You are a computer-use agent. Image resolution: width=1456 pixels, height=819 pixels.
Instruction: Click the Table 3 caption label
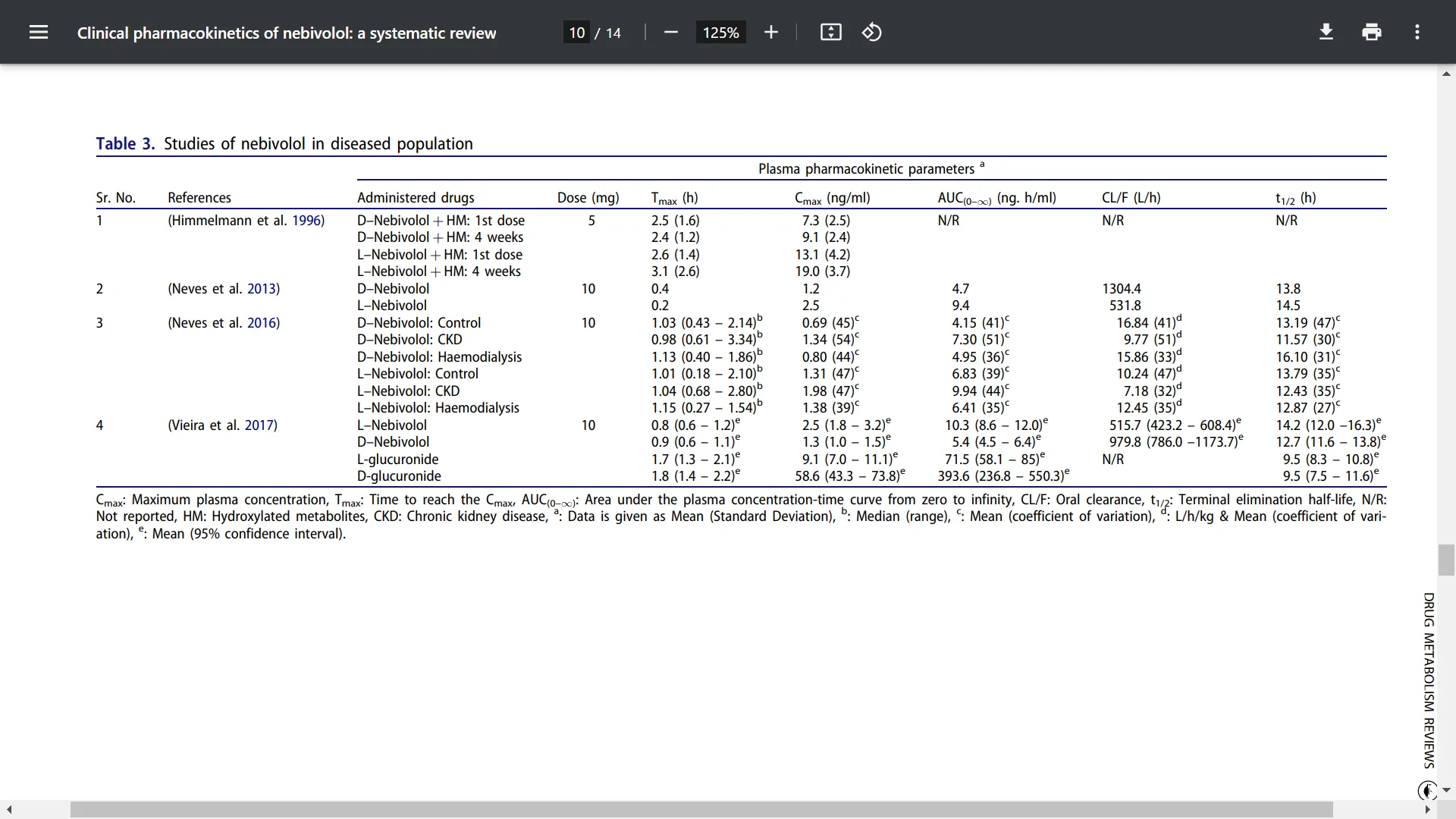(x=125, y=144)
